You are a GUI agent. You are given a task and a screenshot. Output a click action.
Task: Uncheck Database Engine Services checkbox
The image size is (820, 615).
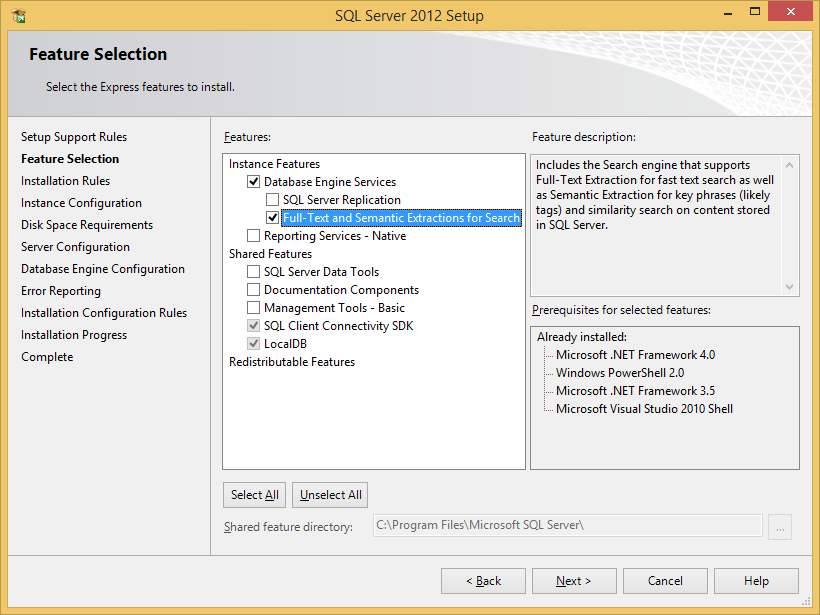pos(254,181)
